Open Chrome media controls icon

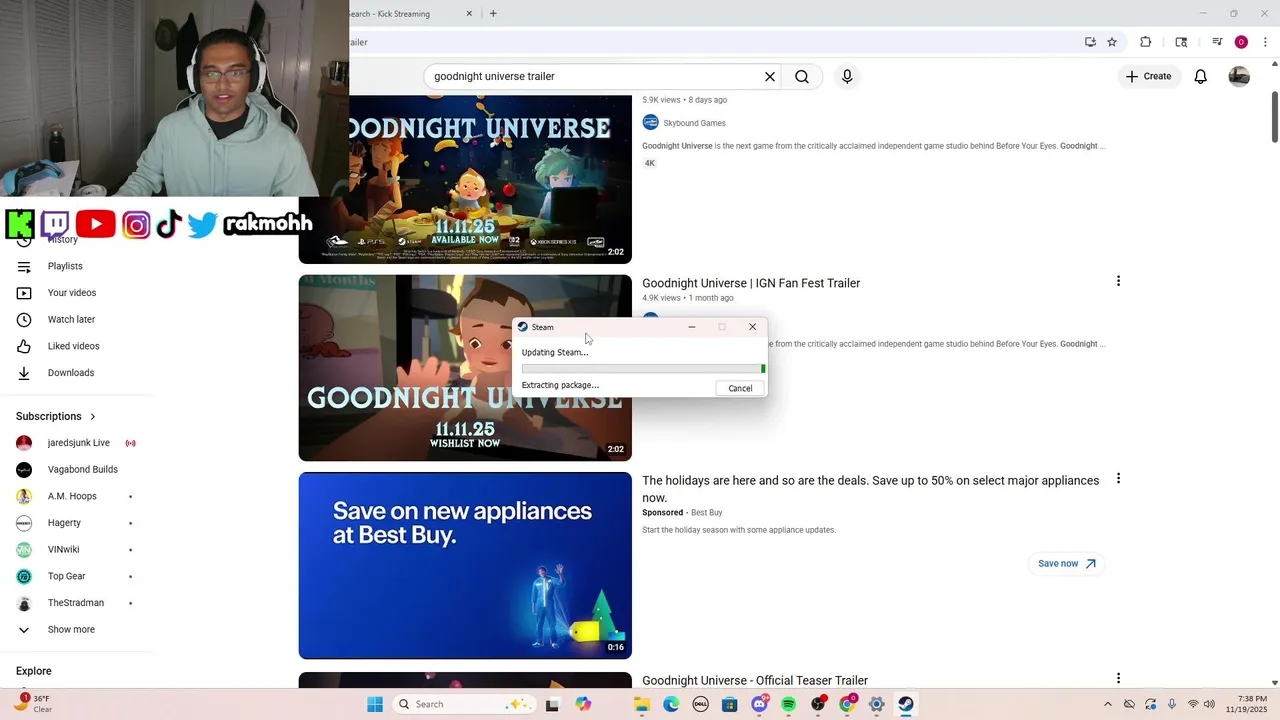pos(1217,42)
